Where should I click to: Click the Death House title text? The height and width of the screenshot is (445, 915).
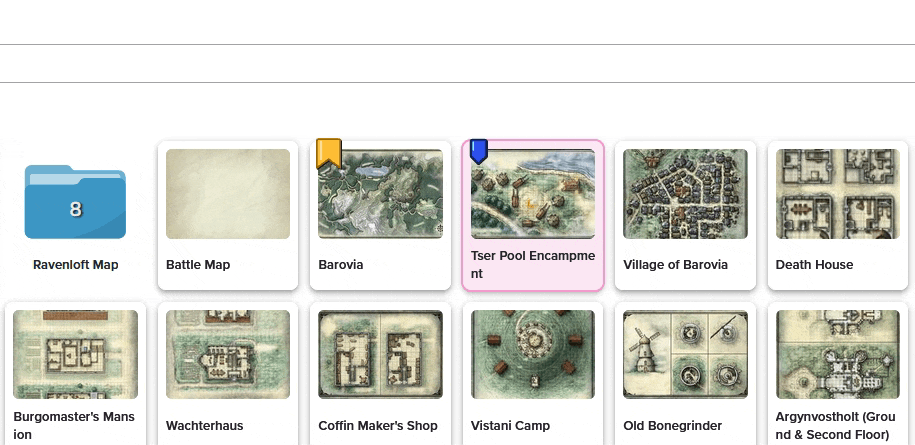click(x=814, y=265)
